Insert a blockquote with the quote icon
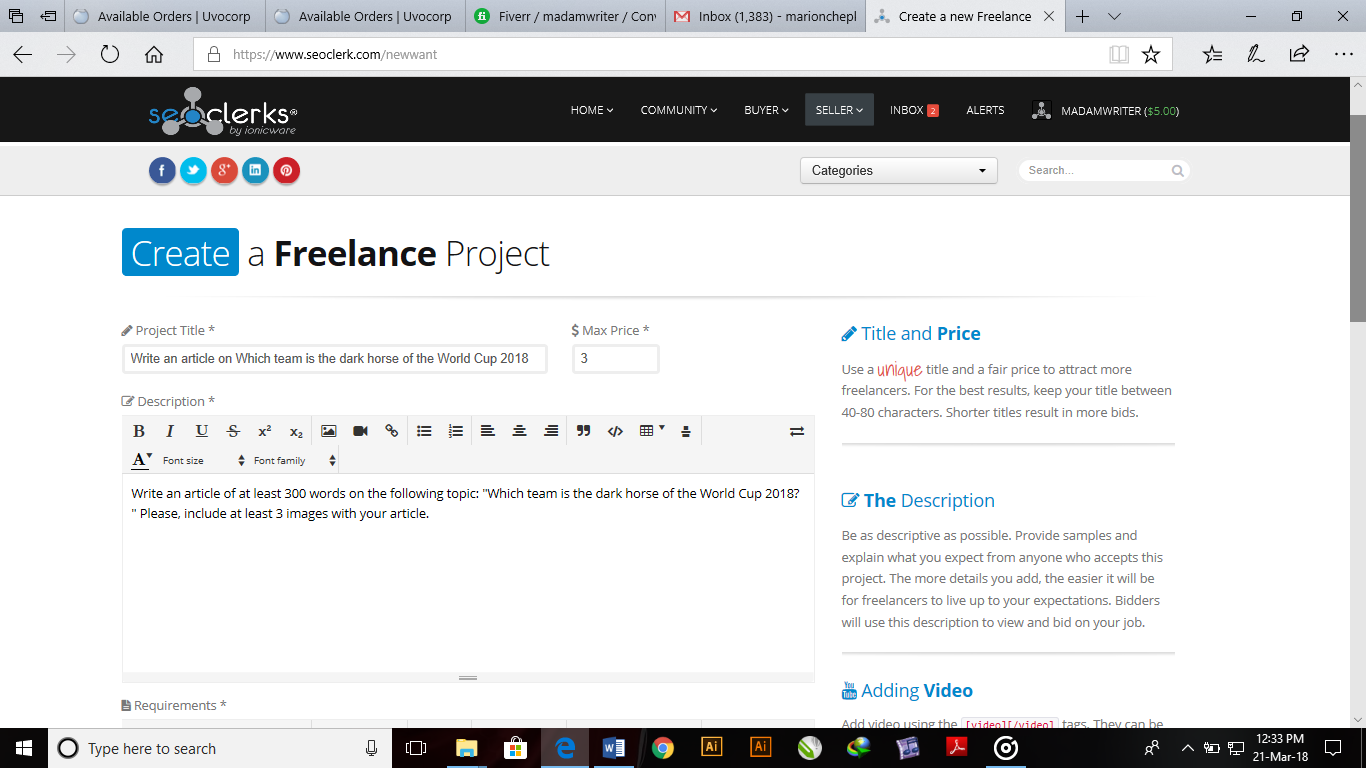Screen dimensions: 1366x768 point(584,431)
